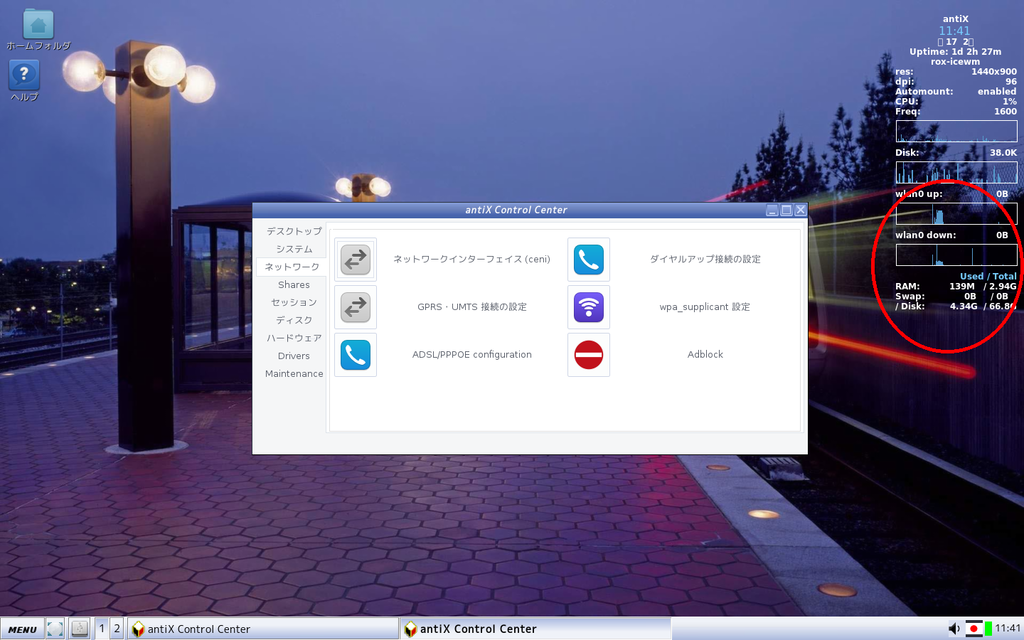This screenshot has height=640, width=1024.
Task: Click the taskbar icon left of workspace 1
Action: [x=80, y=629]
